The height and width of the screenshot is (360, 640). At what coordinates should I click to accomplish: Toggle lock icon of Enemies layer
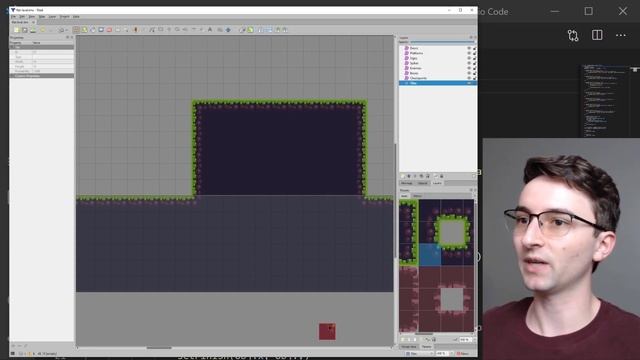pos(474,68)
